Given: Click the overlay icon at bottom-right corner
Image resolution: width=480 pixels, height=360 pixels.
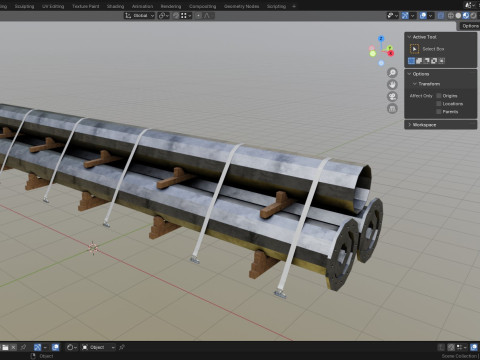Looking at the screenshot, I should tap(474, 347).
